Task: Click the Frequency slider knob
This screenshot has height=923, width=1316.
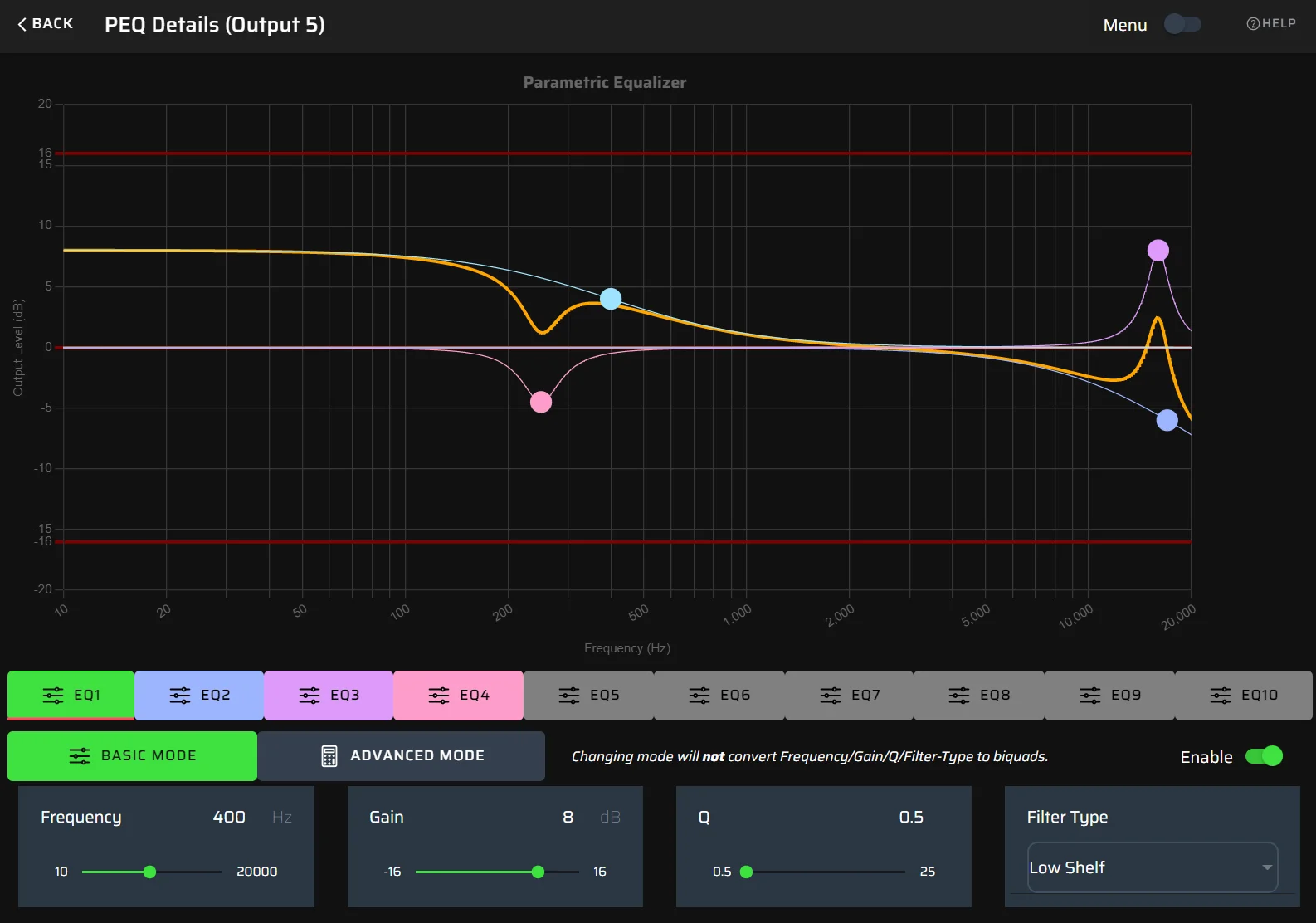Action: click(149, 872)
